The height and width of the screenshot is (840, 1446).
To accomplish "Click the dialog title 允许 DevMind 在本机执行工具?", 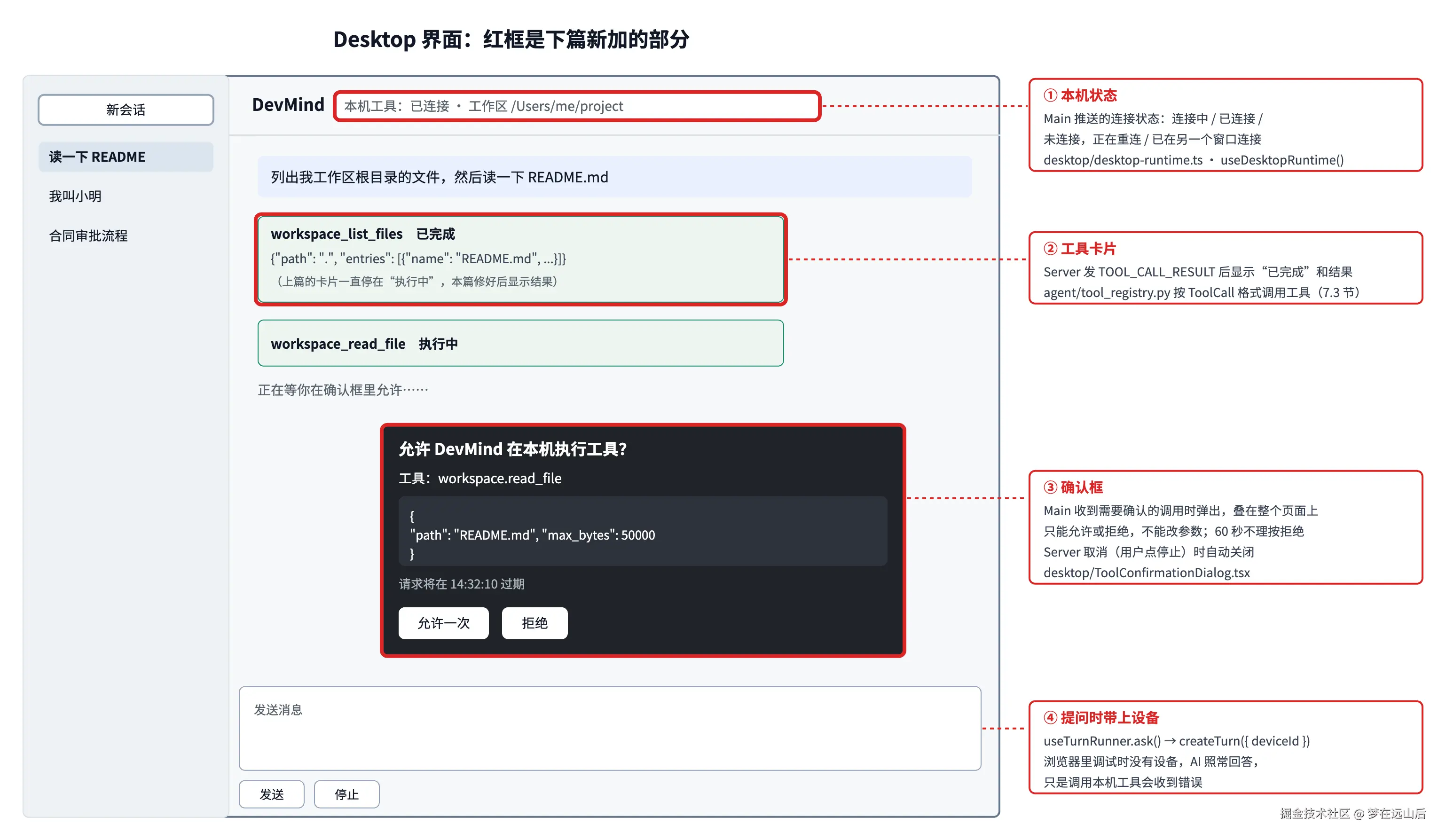I will click(512, 449).
